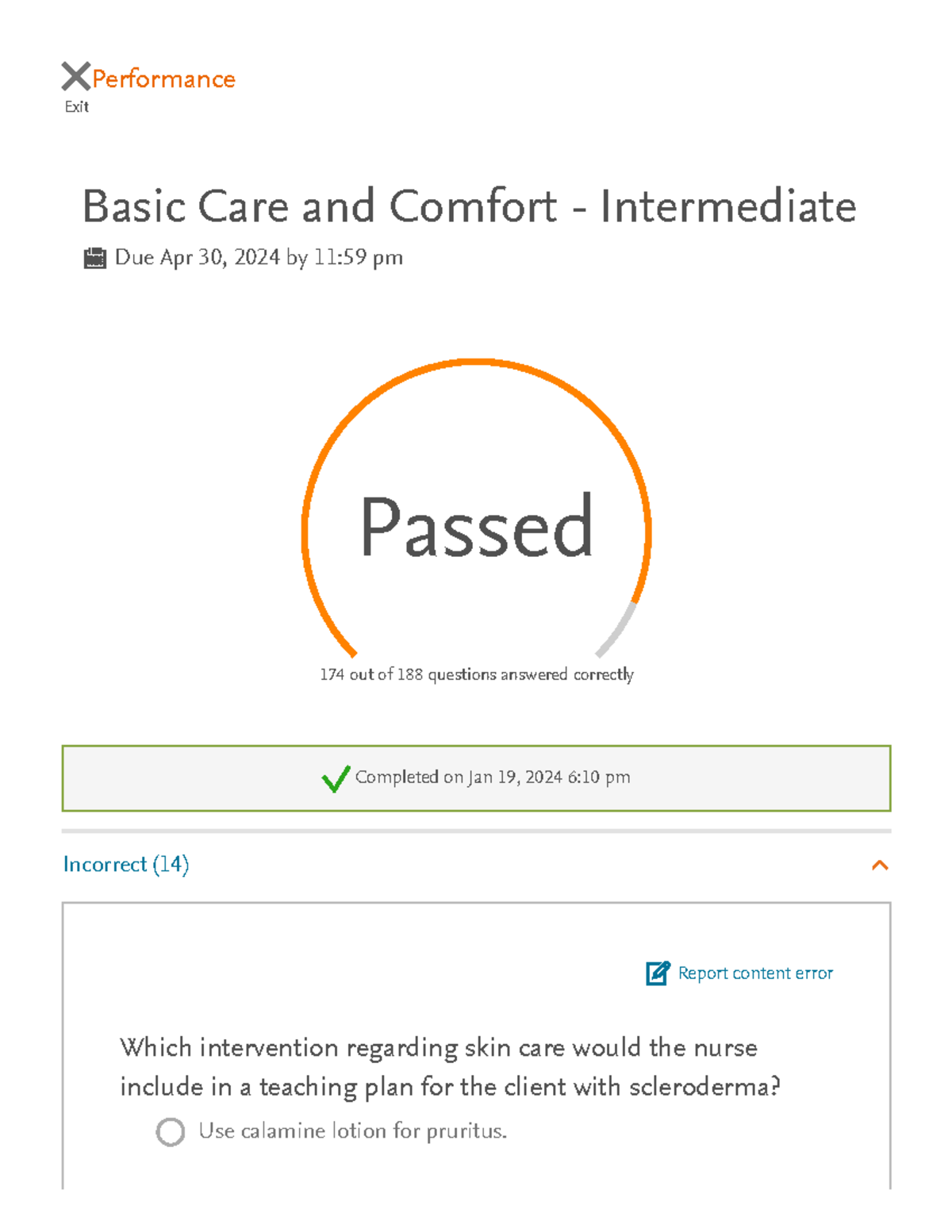Toggle the chevron next to Incorrect (14)
This screenshot has height=1232, width=952.
[x=878, y=865]
